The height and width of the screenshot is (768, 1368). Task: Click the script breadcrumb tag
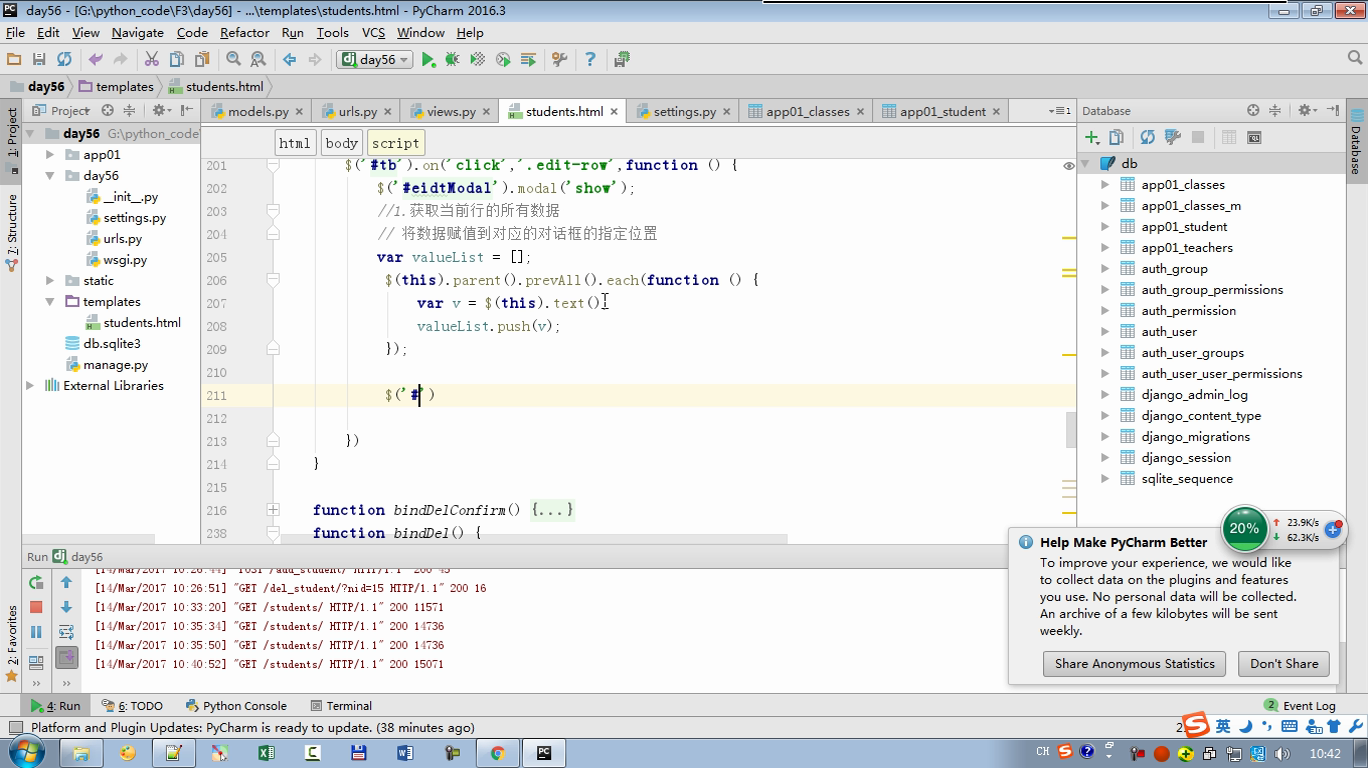(x=395, y=143)
